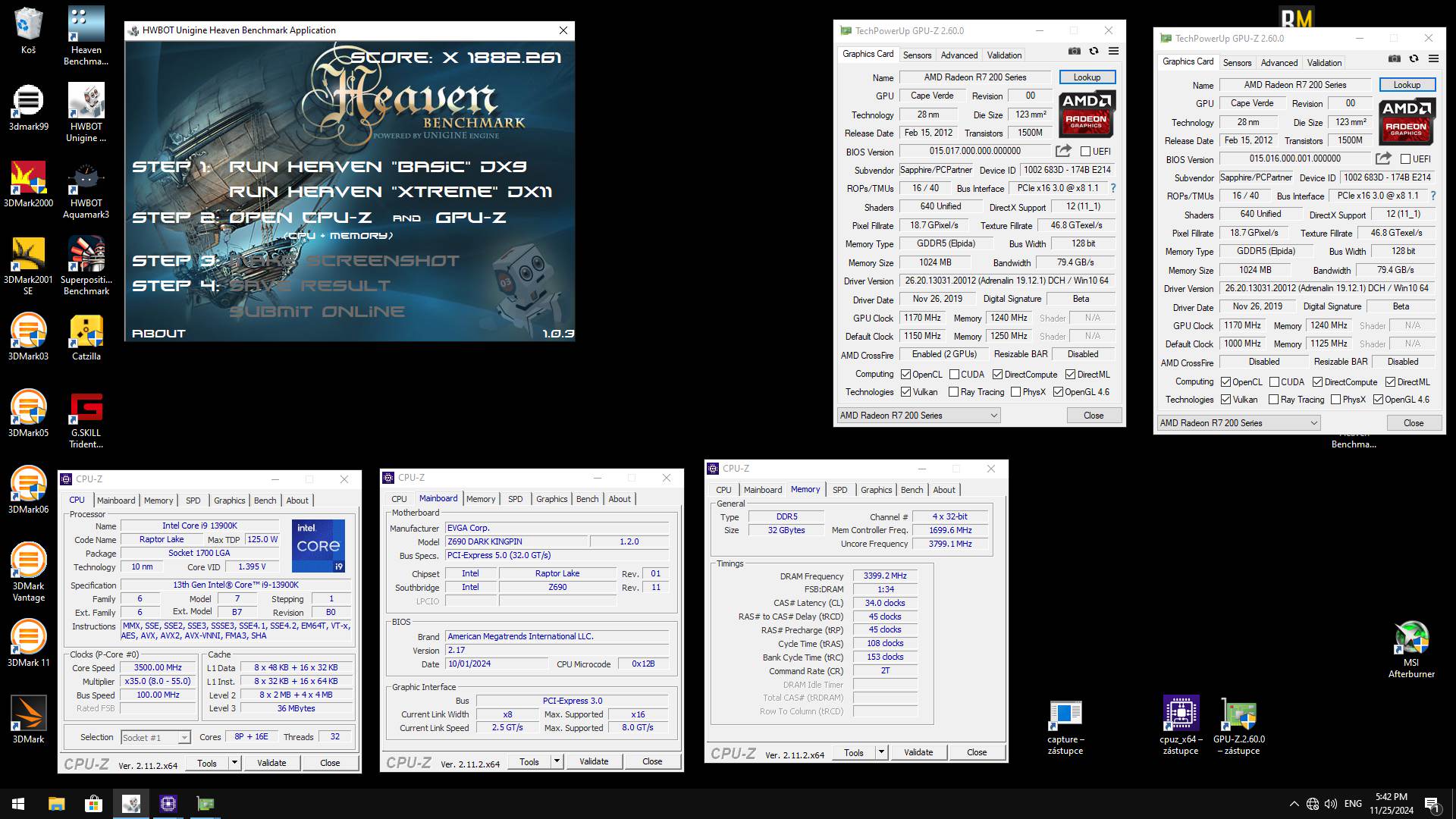The height and width of the screenshot is (819, 1456).
Task: Open hamburger menu in left GPU-Z window
Action: click(x=1113, y=51)
